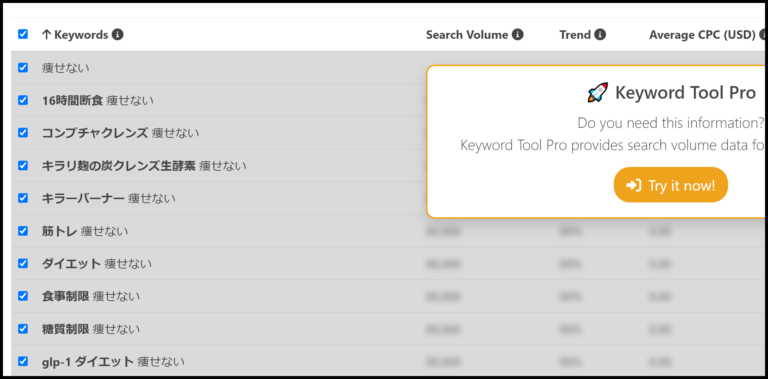The image size is (768, 379).
Task: Toggle checkbox for 筋トレ 痩せない
Action: pos(23,231)
